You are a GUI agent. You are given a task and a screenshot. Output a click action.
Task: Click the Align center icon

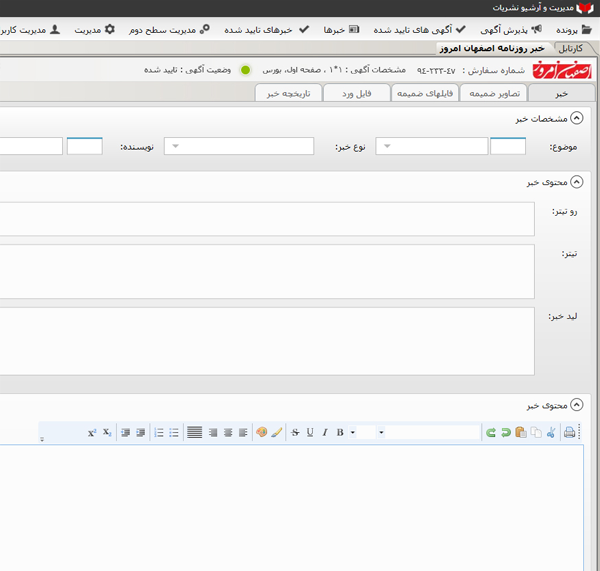[x=228, y=432]
